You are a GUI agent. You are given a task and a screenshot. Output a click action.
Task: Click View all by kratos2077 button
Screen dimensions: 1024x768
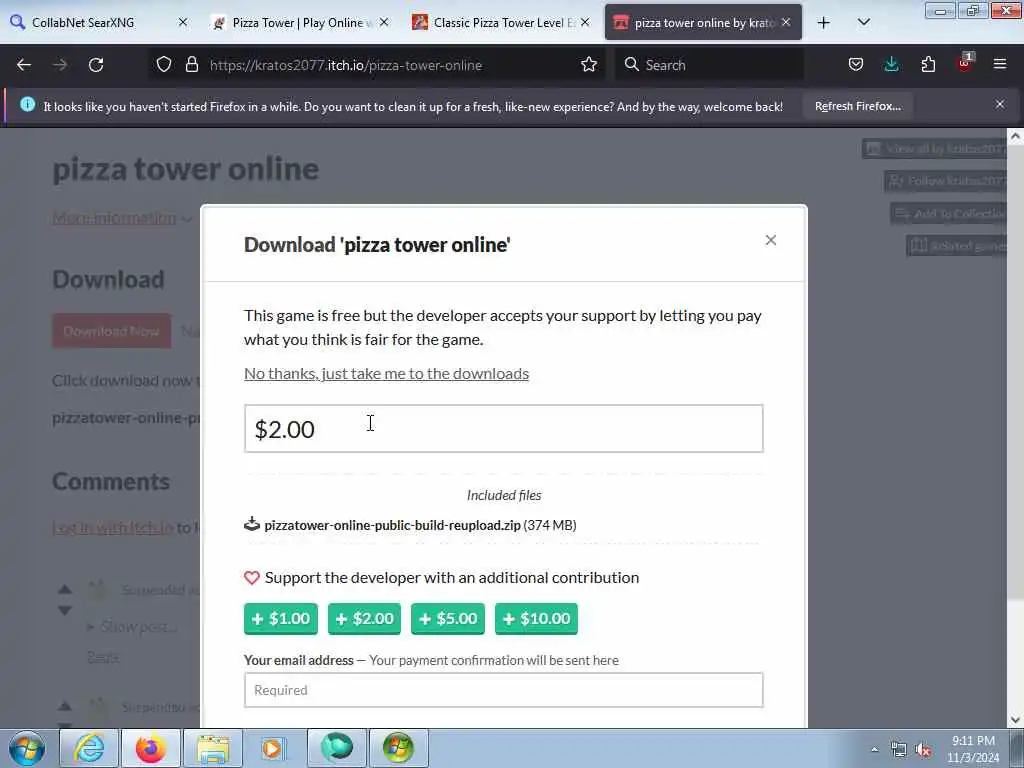coord(934,149)
